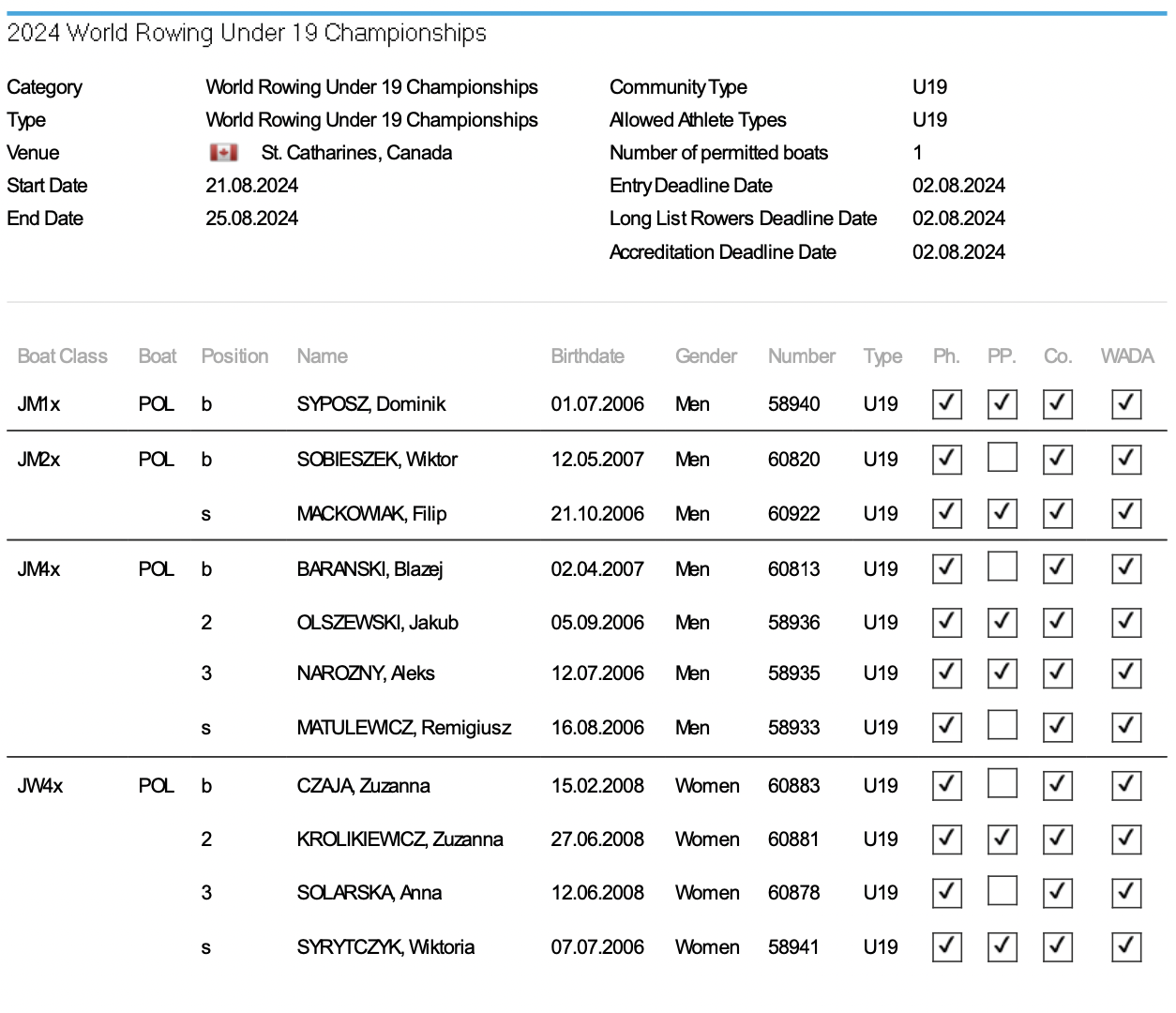
Task: Click the Accreditation Deadline Date value
Action: (x=958, y=252)
